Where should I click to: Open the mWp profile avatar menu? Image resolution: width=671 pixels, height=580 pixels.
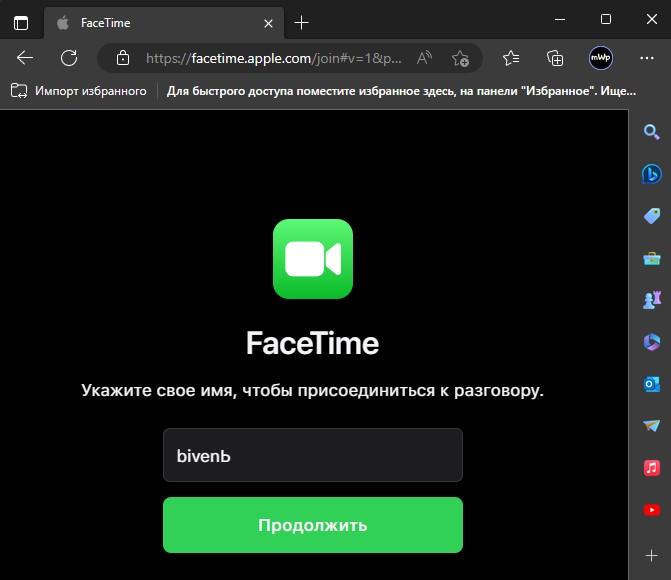pyautogui.click(x=601, y=58)
